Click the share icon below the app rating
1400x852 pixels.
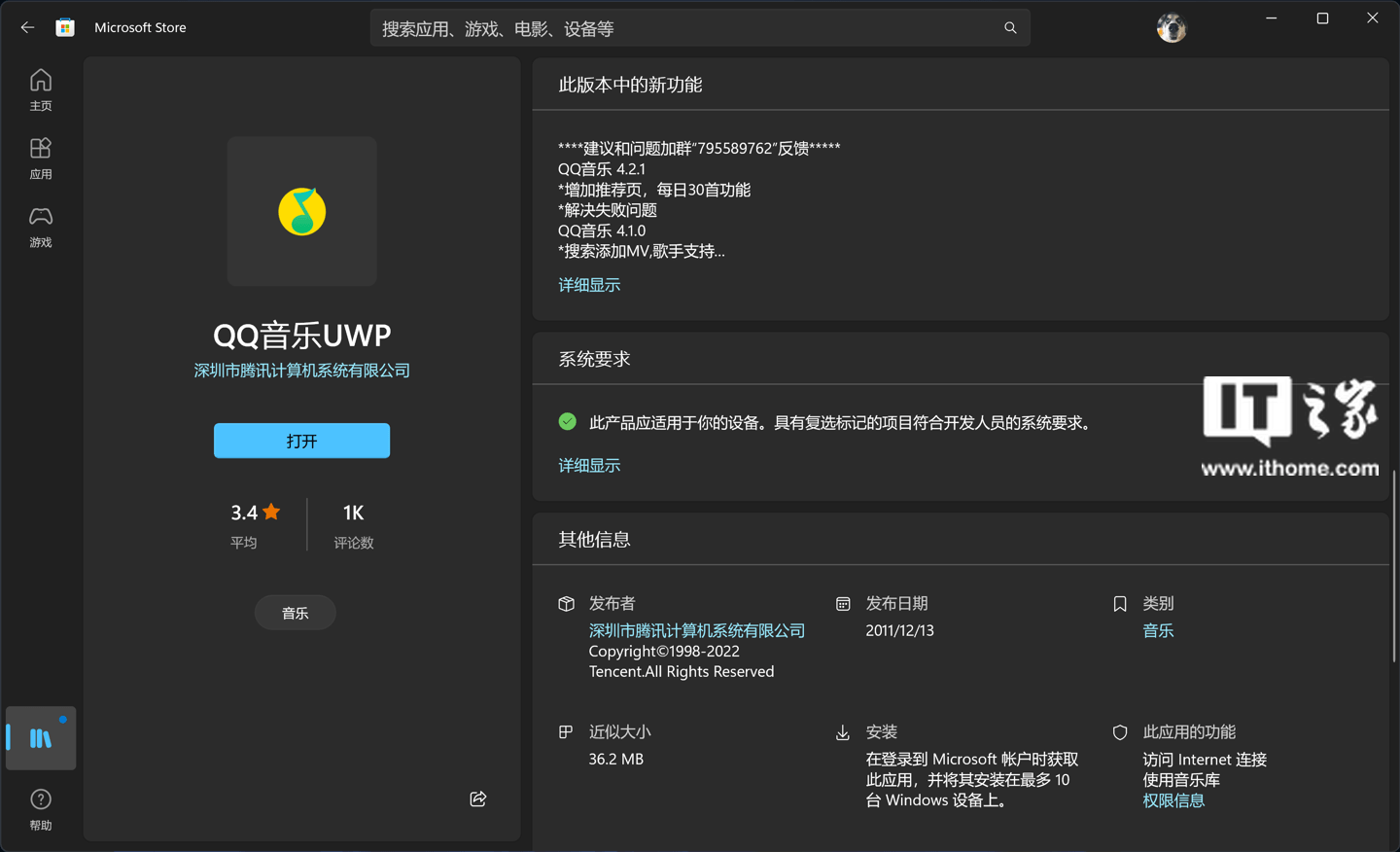click(477, 799)
